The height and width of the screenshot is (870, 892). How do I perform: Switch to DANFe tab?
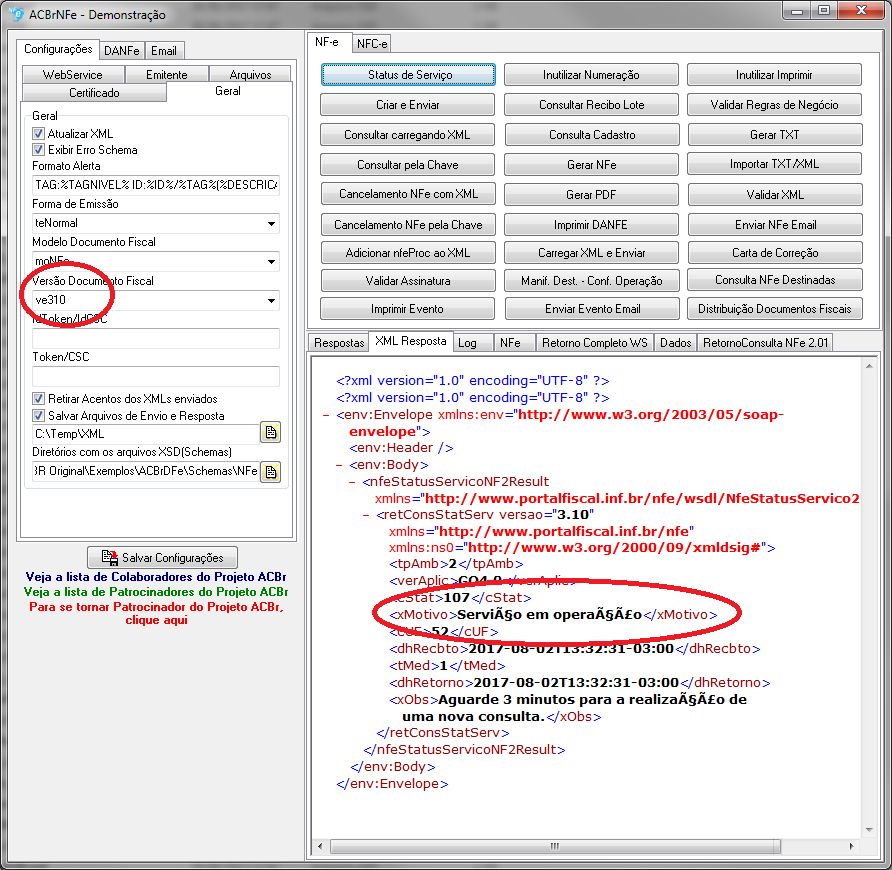point(122,51)
